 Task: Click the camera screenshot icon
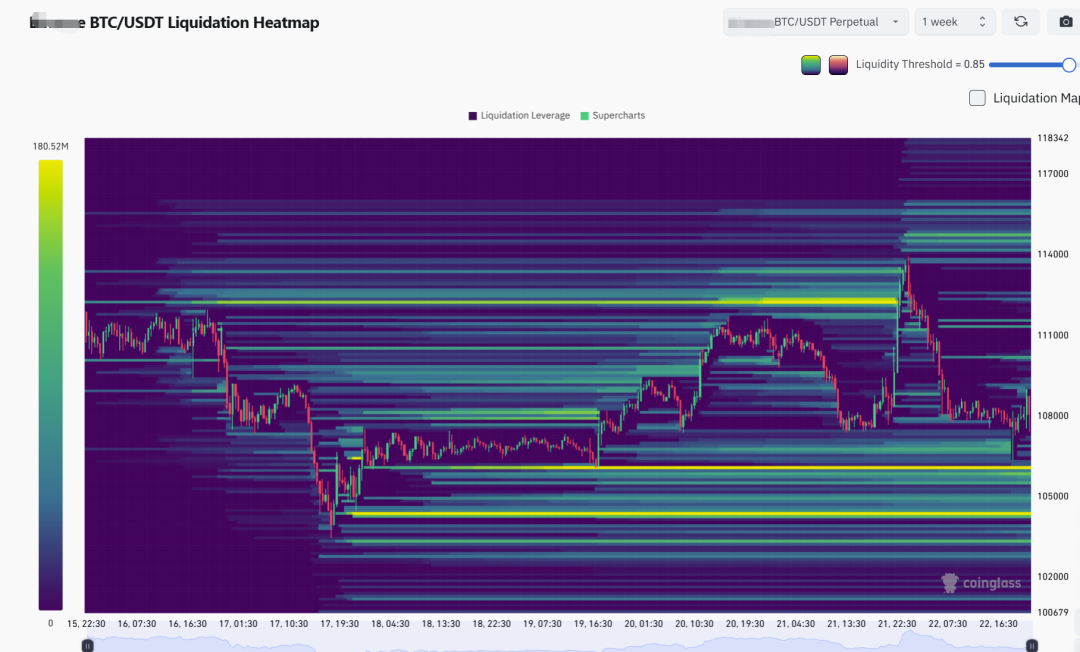1065,22
